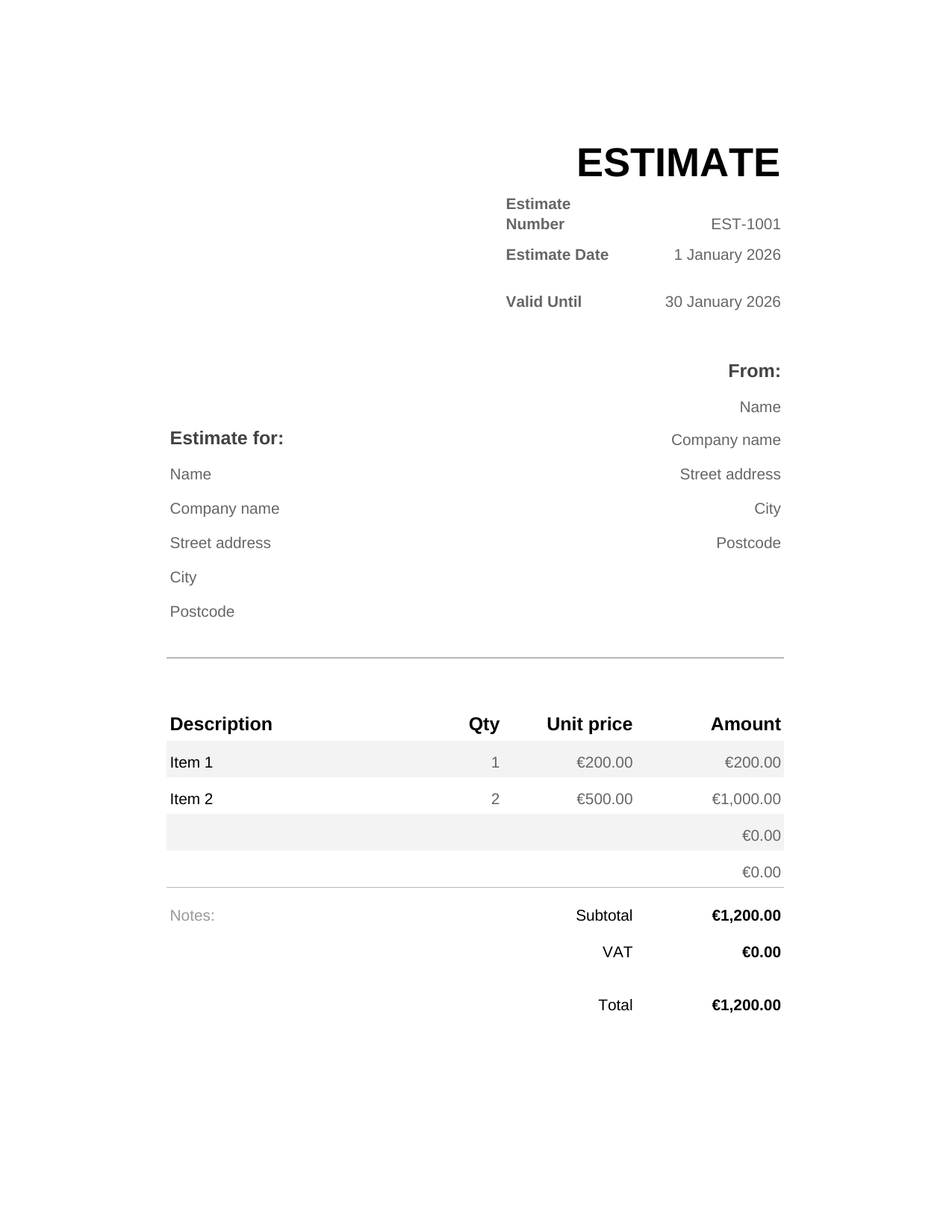Select the estimate number EST-1001
This screenshot has height=1232, width=952.
point(745,224)
